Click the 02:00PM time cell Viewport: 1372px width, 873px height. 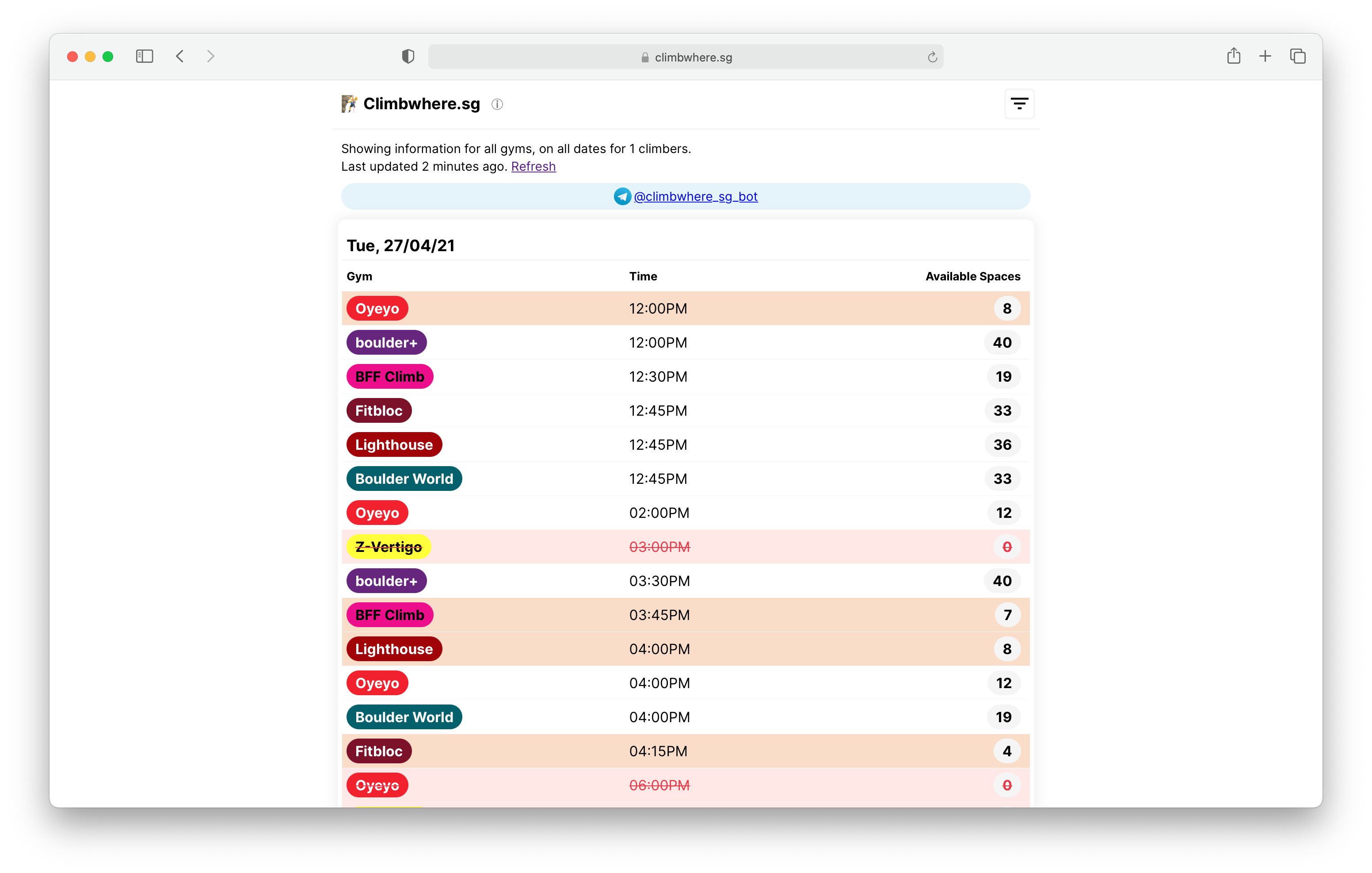[659, 513]
